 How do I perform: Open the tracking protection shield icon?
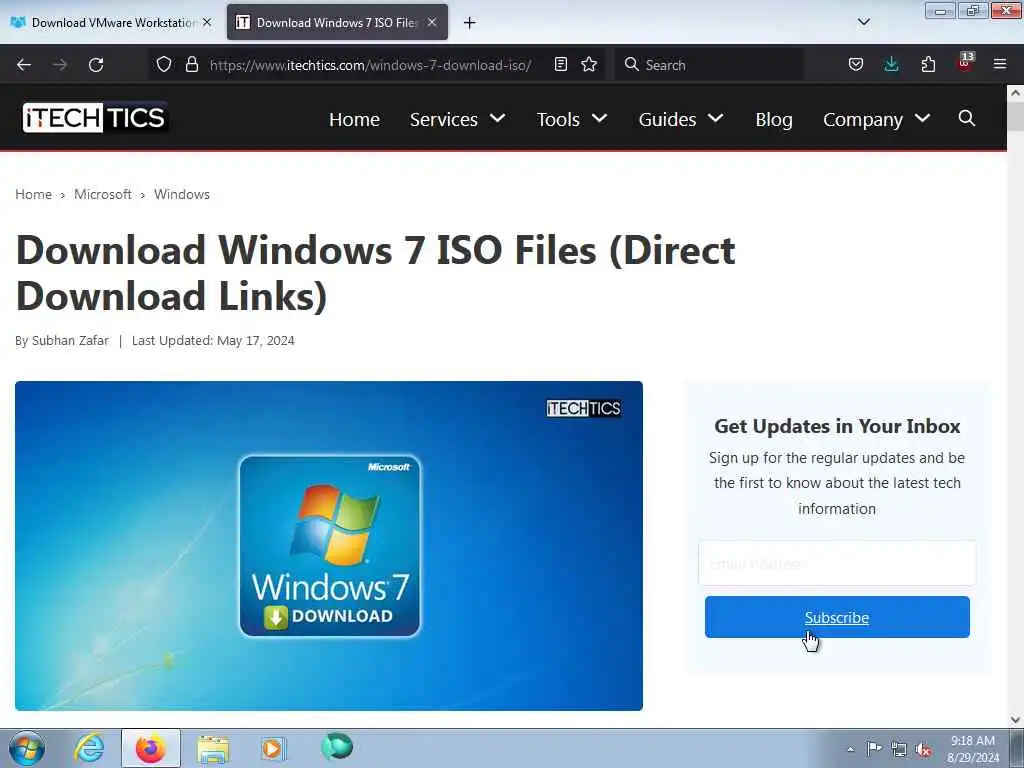point(164,64)
